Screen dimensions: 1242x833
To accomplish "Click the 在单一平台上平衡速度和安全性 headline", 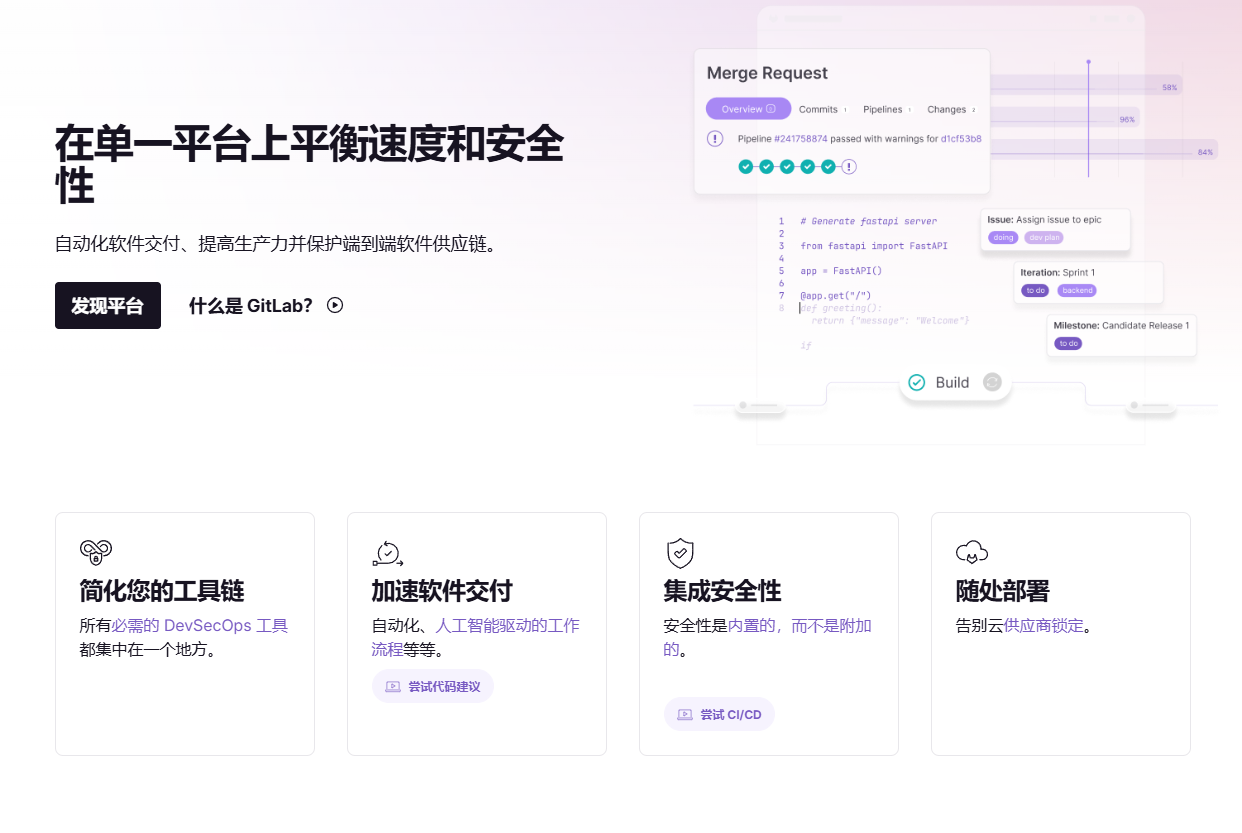I will (309, 166).
